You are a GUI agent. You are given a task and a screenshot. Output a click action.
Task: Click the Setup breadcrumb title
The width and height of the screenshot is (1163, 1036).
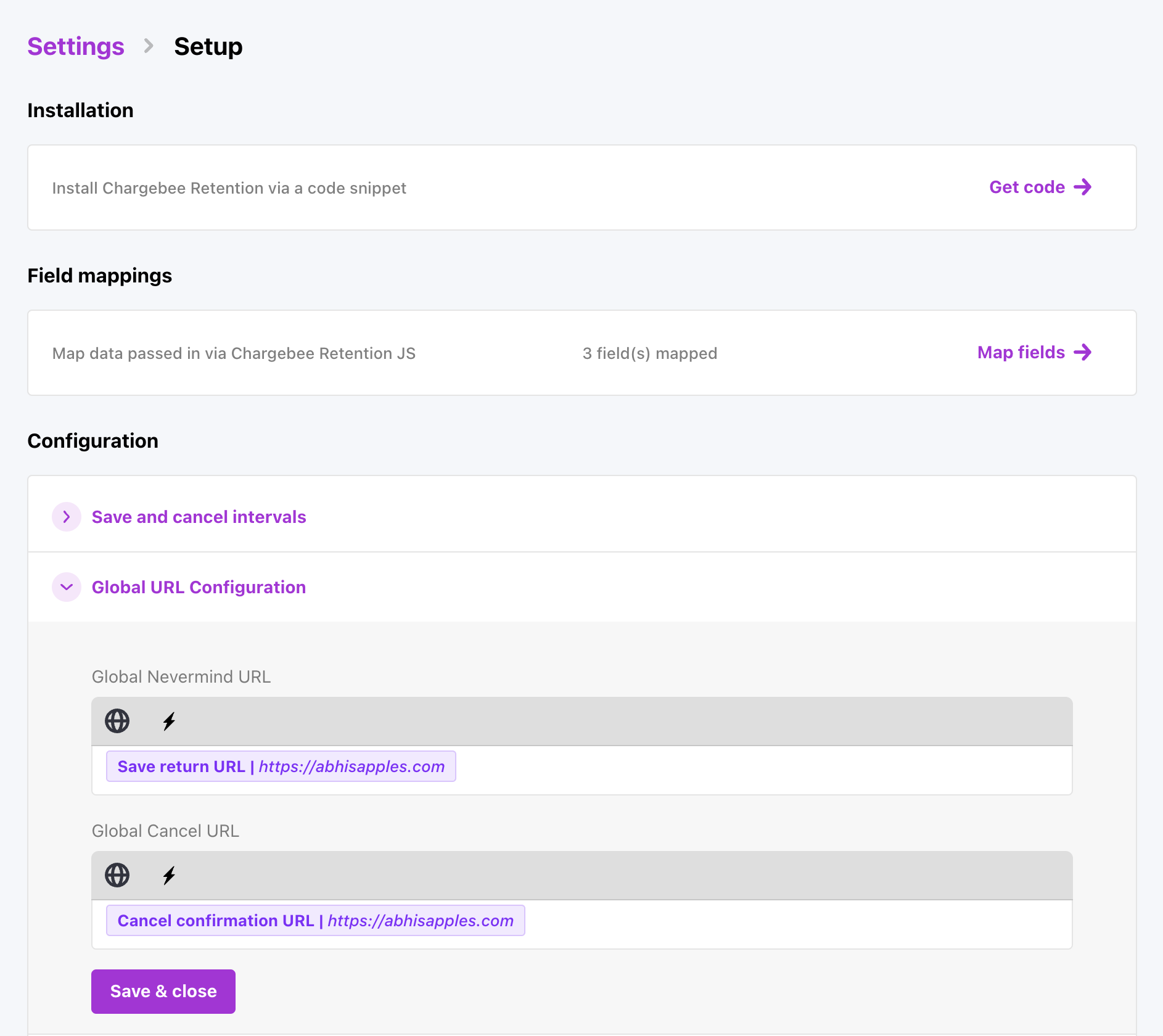[x=208, y=47]
